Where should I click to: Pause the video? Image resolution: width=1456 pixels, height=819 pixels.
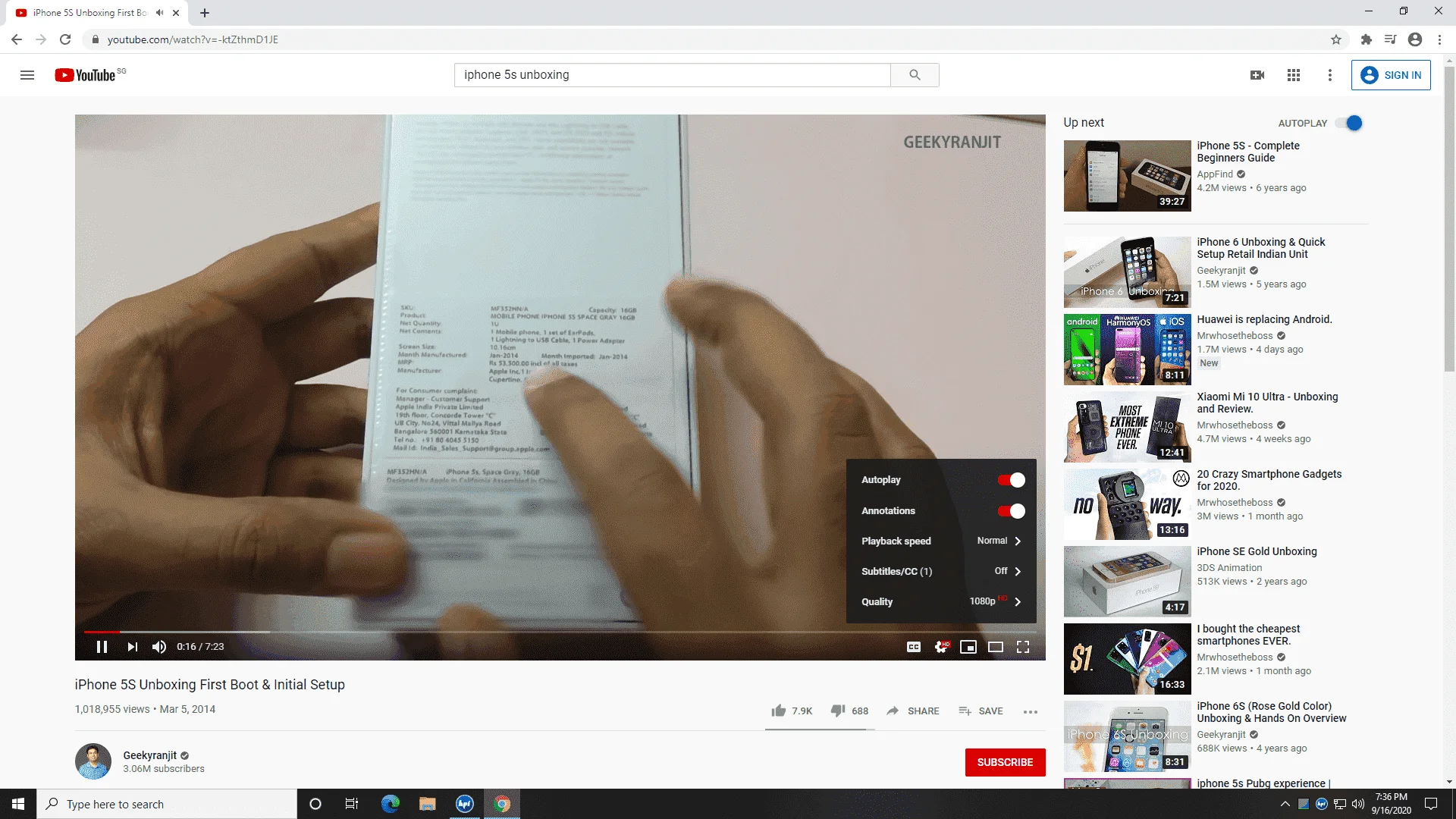point(102,647)
